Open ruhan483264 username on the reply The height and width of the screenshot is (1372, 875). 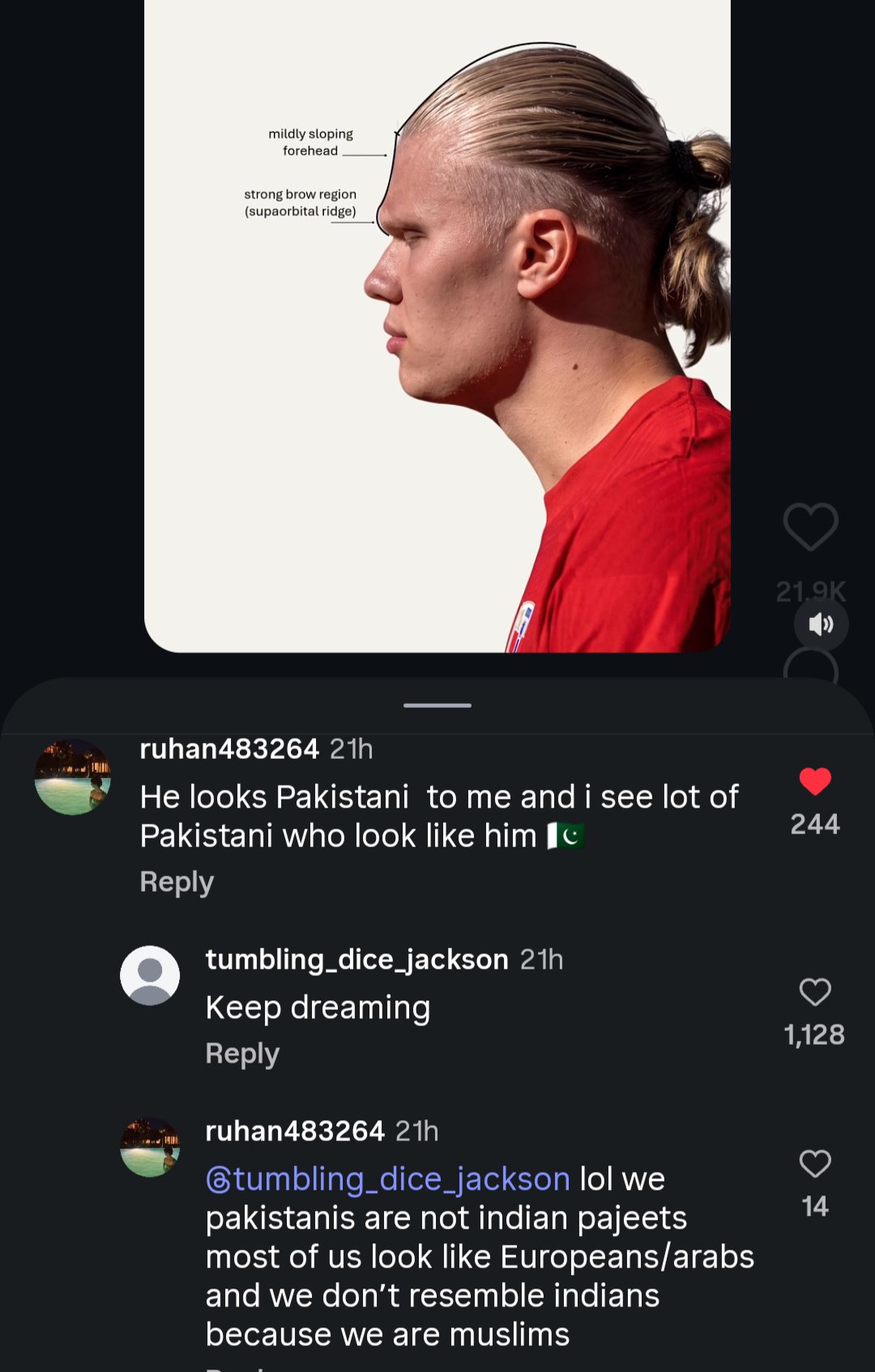click(295, 1131)
